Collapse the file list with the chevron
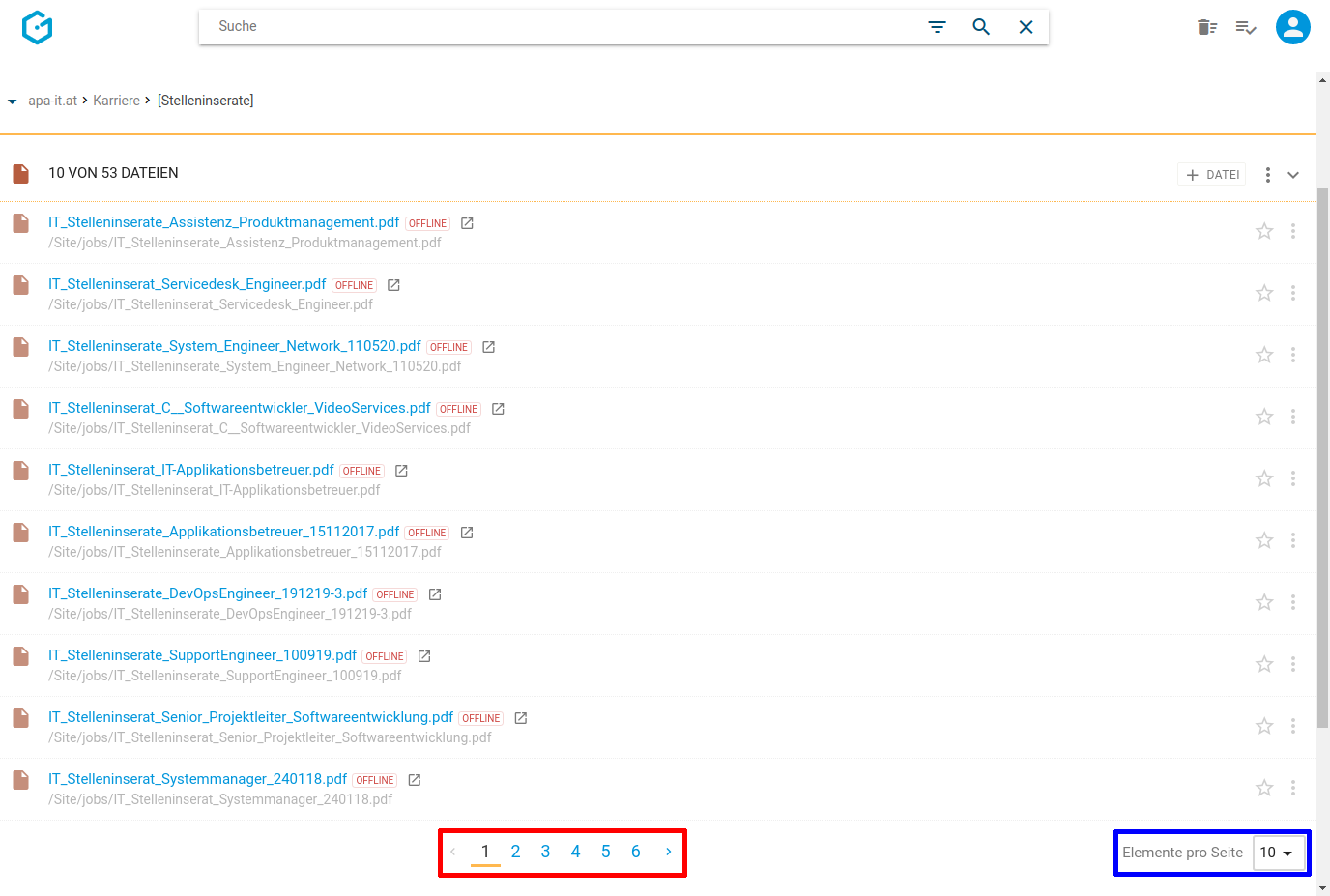Viewport: 1330px width, 896px height. tap(1293, 175)
